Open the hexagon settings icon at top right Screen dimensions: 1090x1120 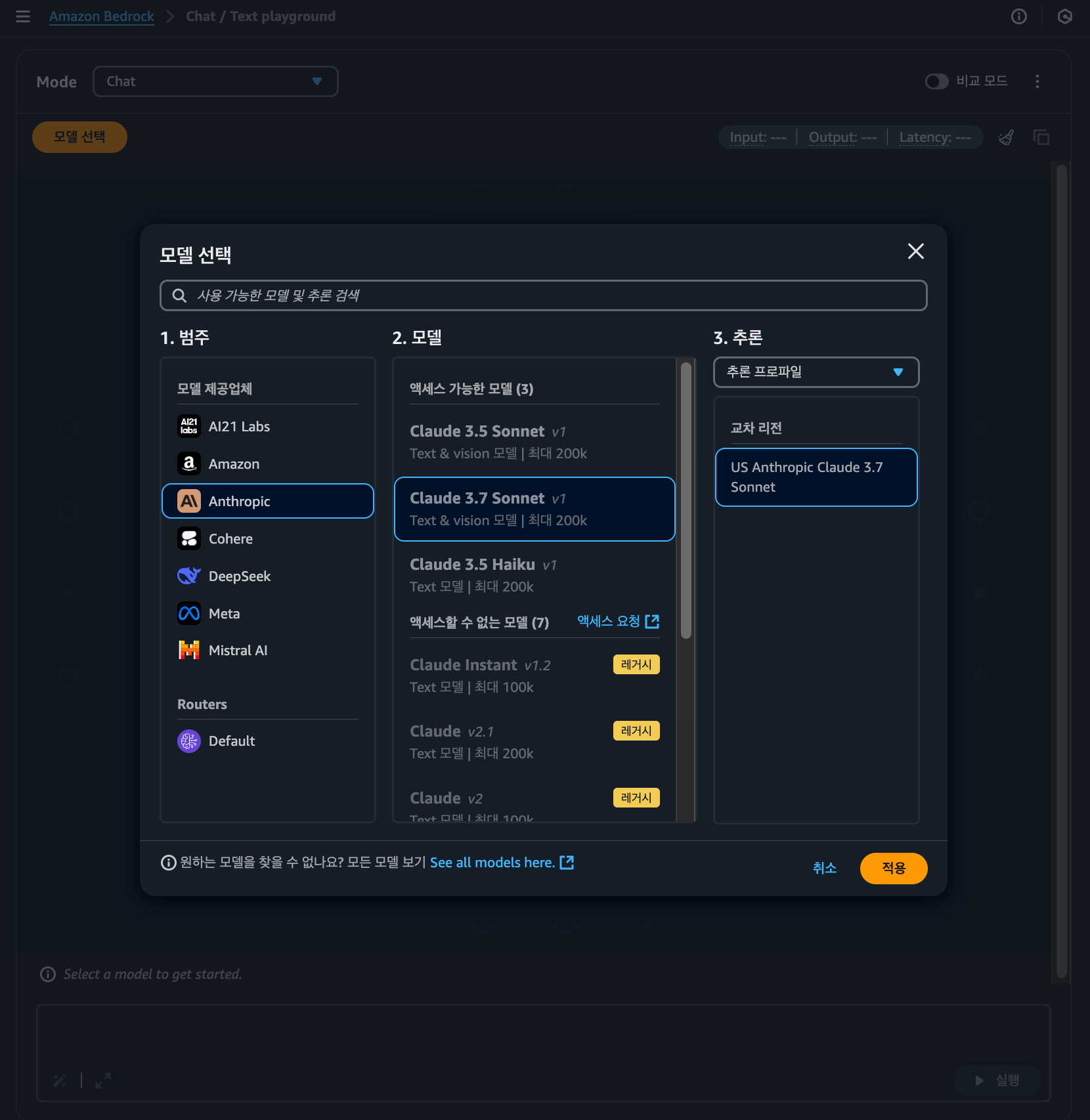(1065, 16)
